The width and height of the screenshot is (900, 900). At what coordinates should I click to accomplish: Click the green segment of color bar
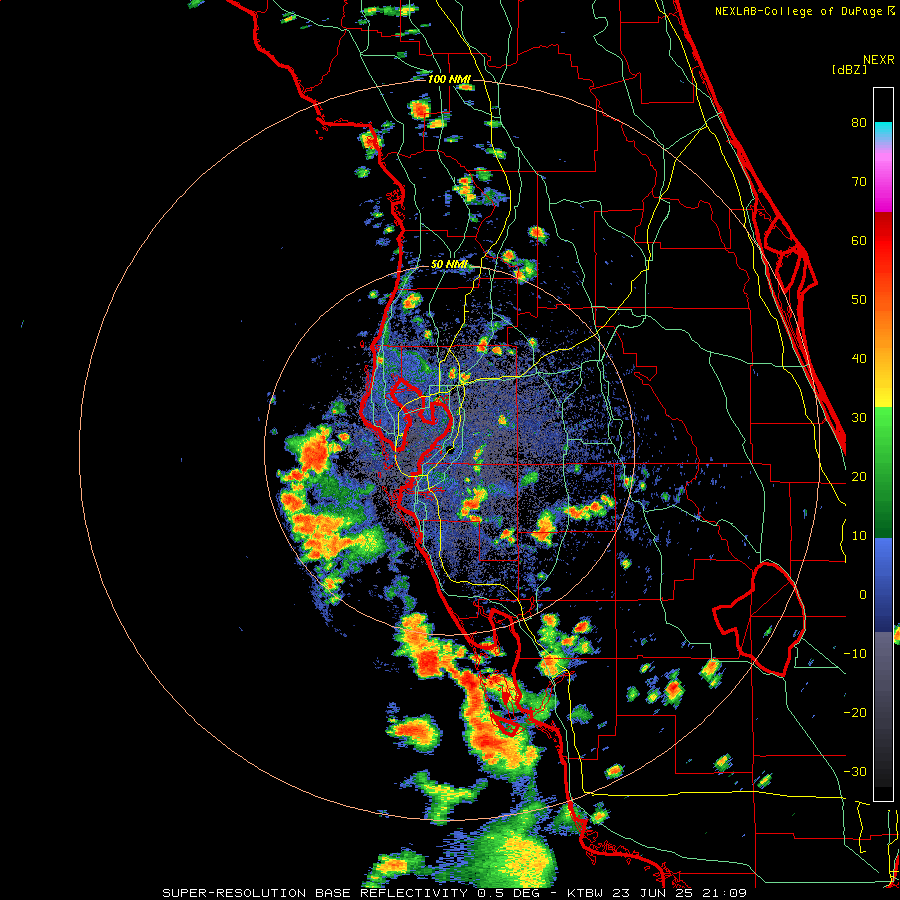[883, 472]
